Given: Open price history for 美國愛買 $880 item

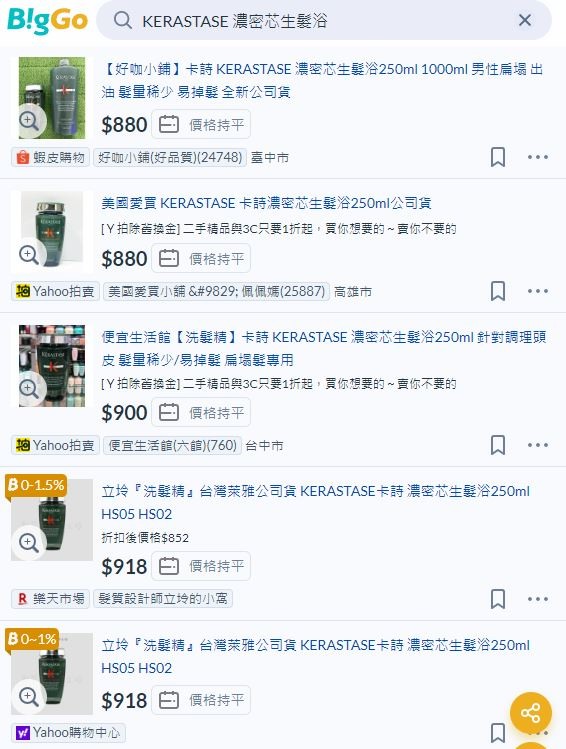Looking at the screenshot, I should [201, 259].
